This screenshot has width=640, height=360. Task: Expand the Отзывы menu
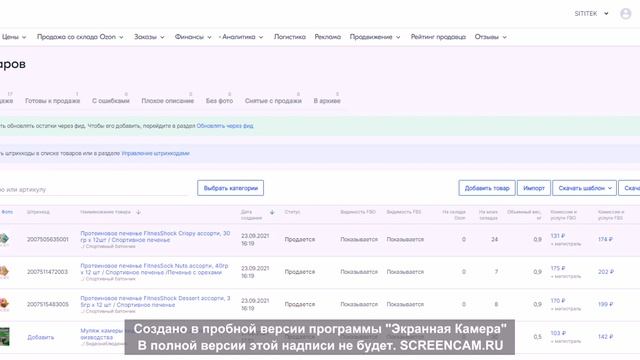[x=490, y=37]
